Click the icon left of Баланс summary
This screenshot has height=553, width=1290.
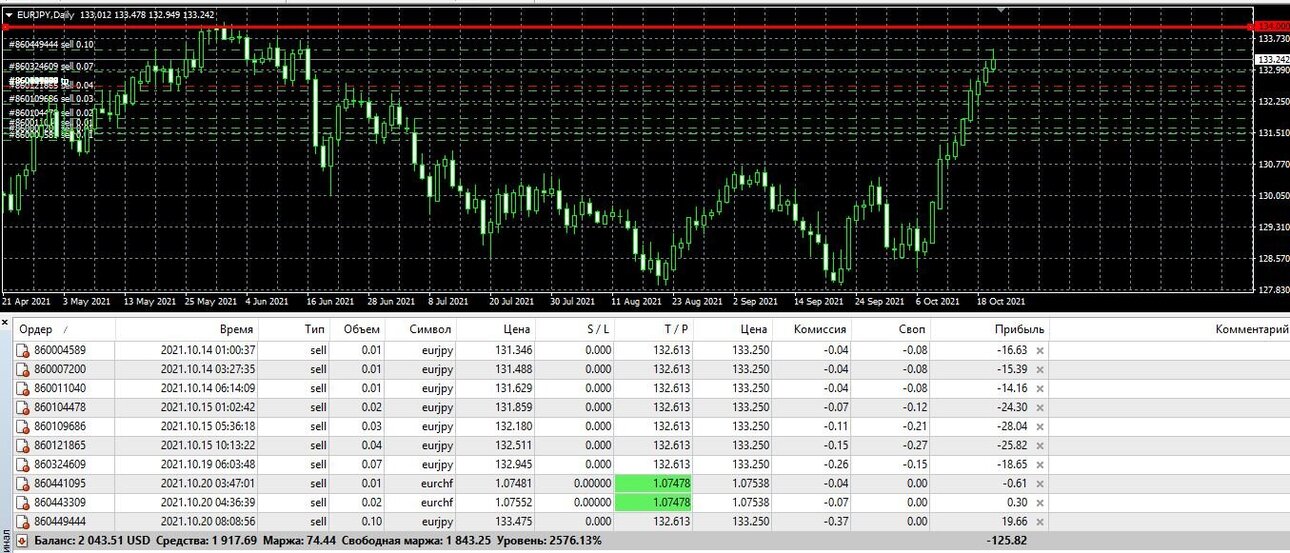[x=22, y=541]
